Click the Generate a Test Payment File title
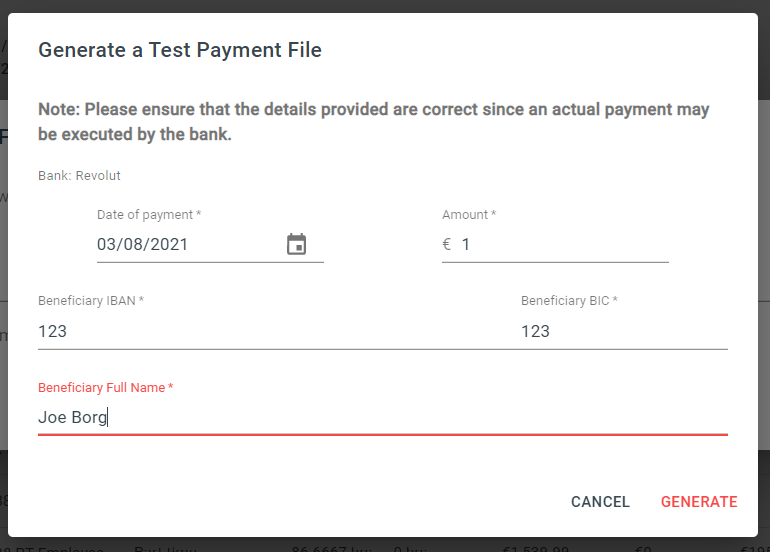 coord(180,50)
